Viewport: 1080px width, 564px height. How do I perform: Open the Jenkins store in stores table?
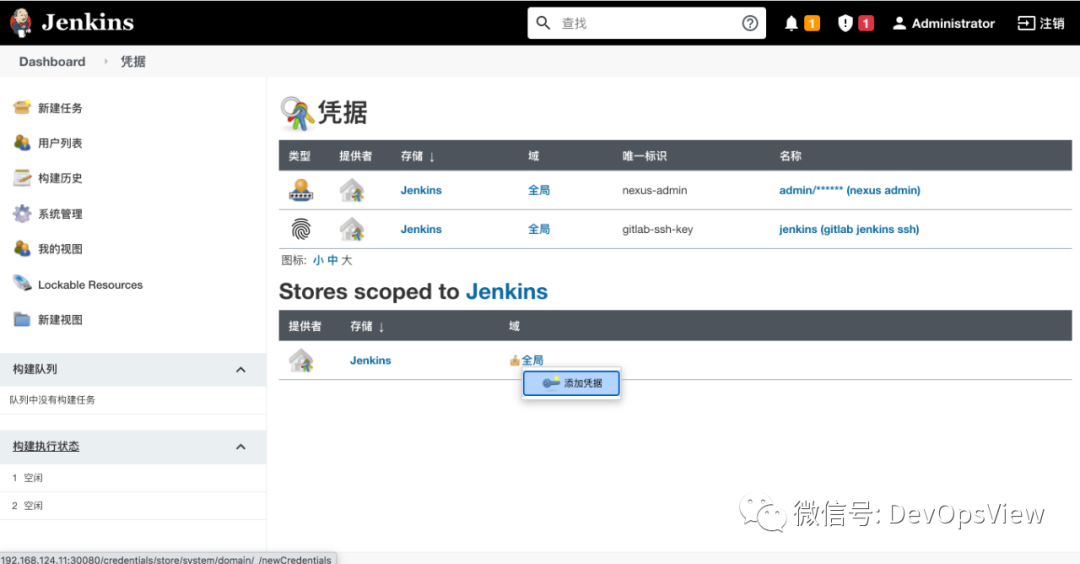[x=371, y=360]
